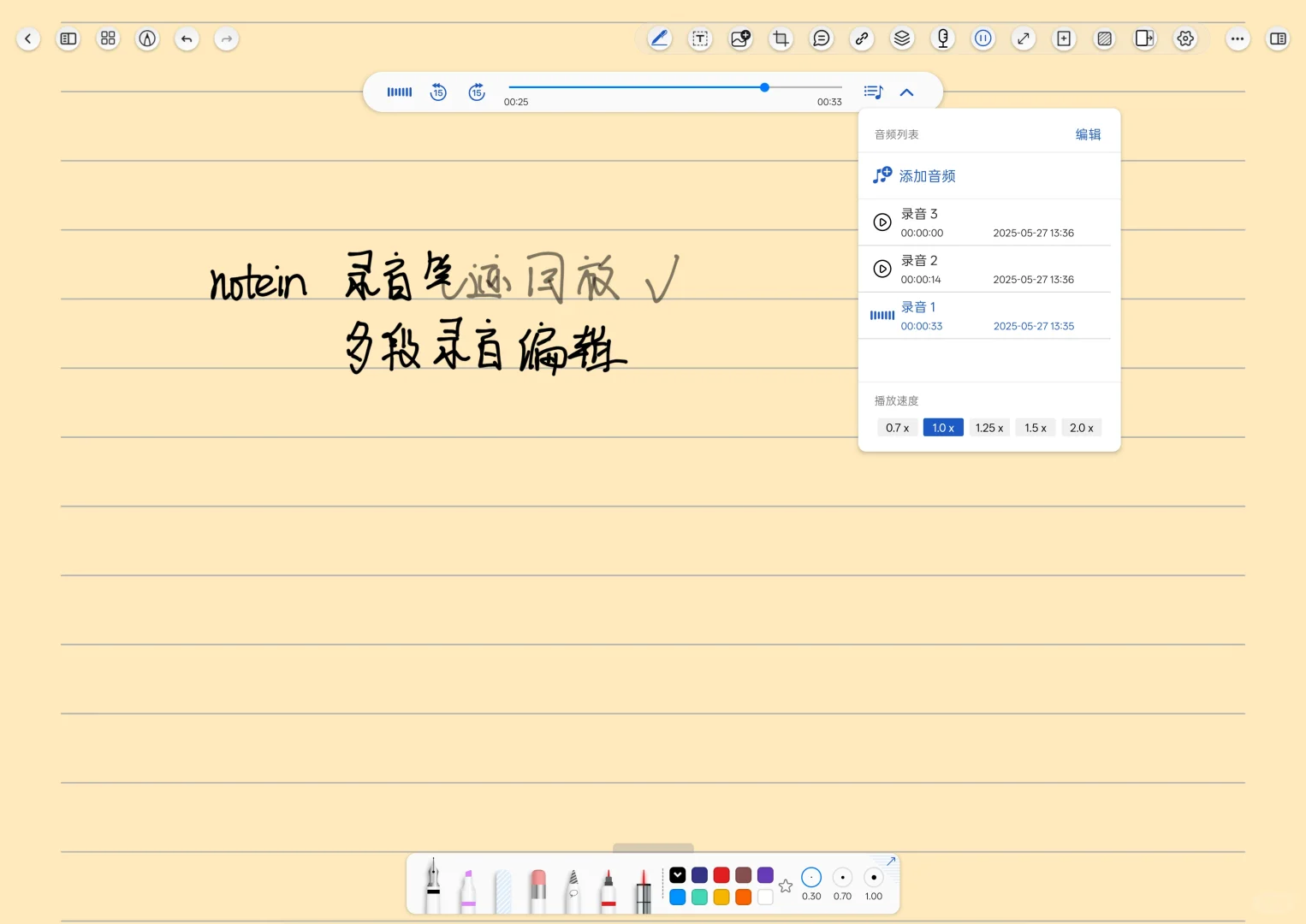Click the diagonal double-arrow icon in top toolbar
This screenshot has height=924, width=1306.
tap(1024, 38)
